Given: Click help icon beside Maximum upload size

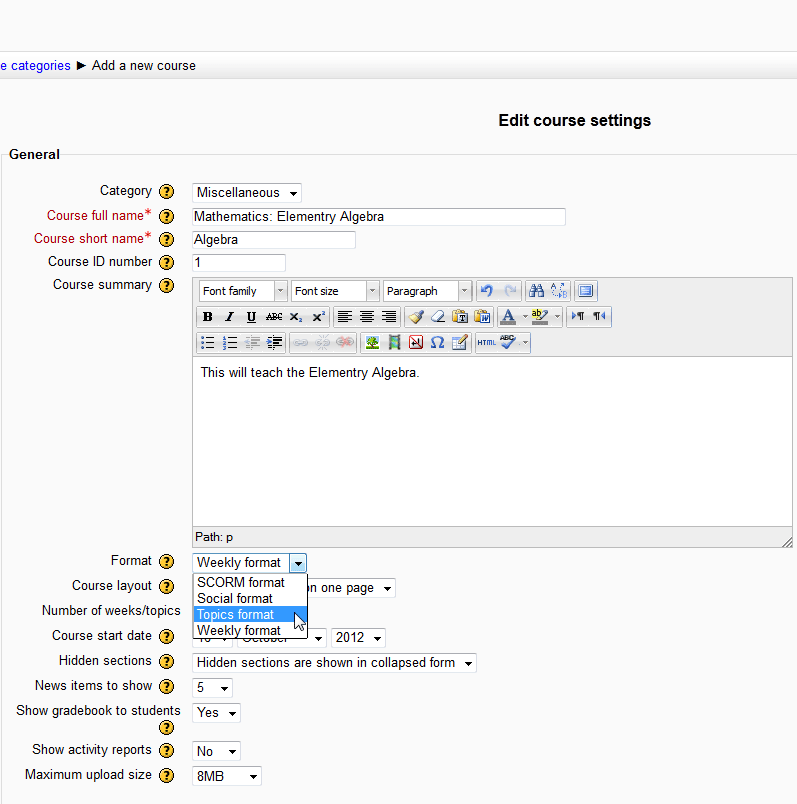Looking at the screenshot, I should coord(168,776).
